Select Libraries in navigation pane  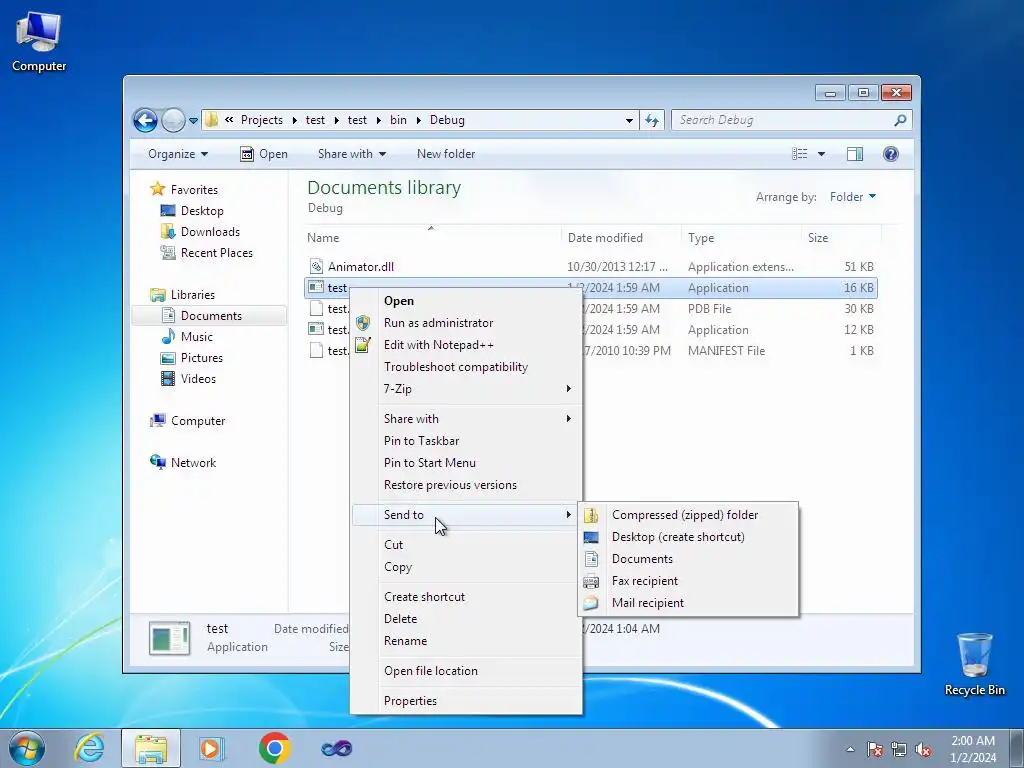click(x=193, y=295)
